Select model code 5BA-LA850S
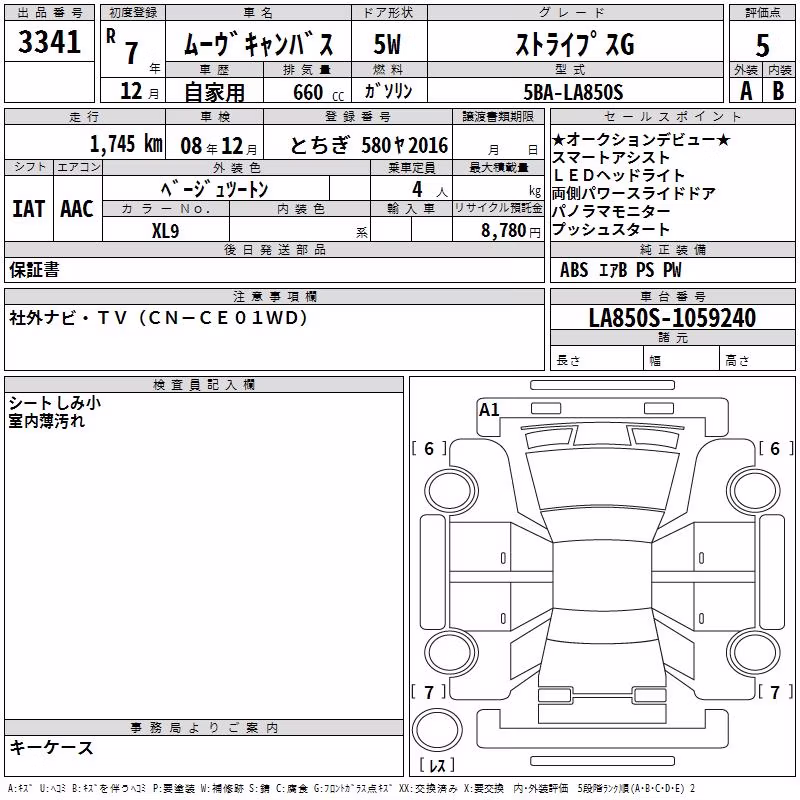 pos(573,92)
